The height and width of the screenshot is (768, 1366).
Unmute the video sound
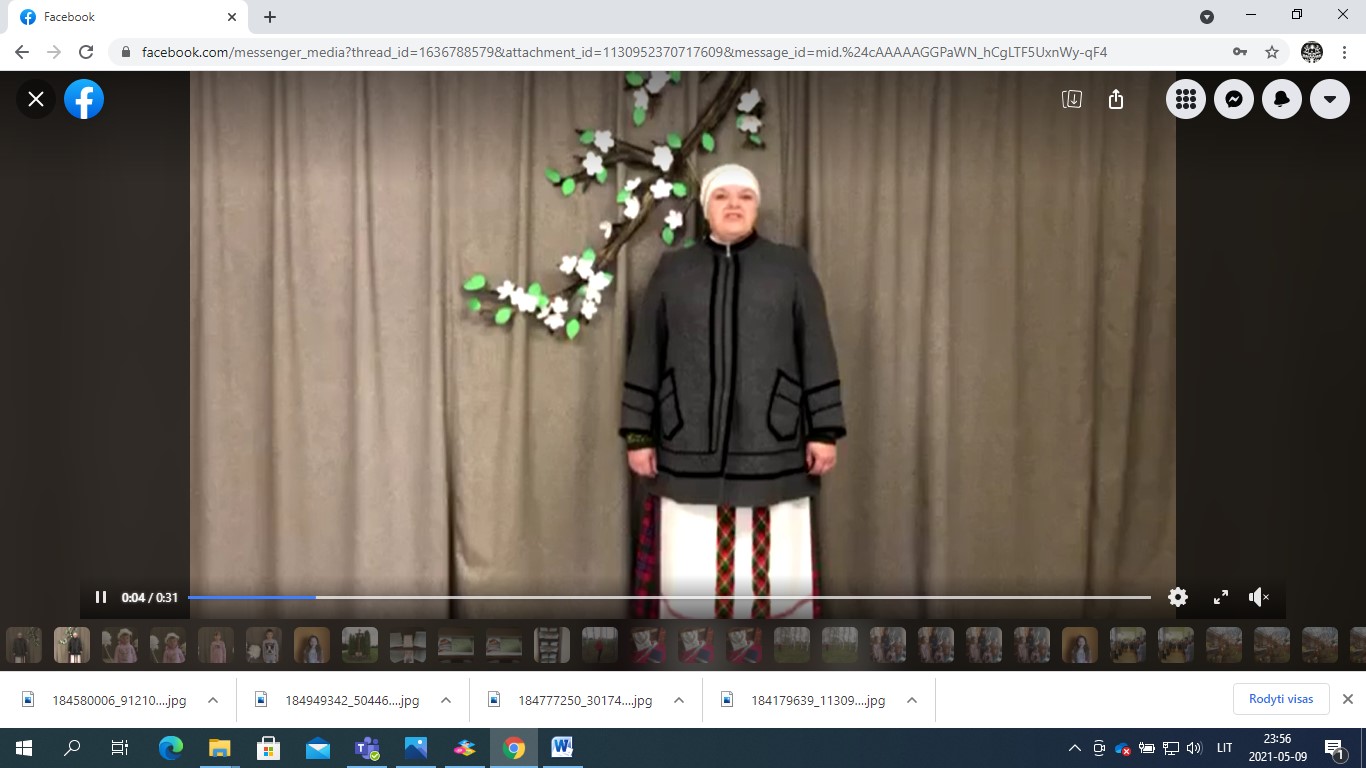click(x=1259, y=597)
